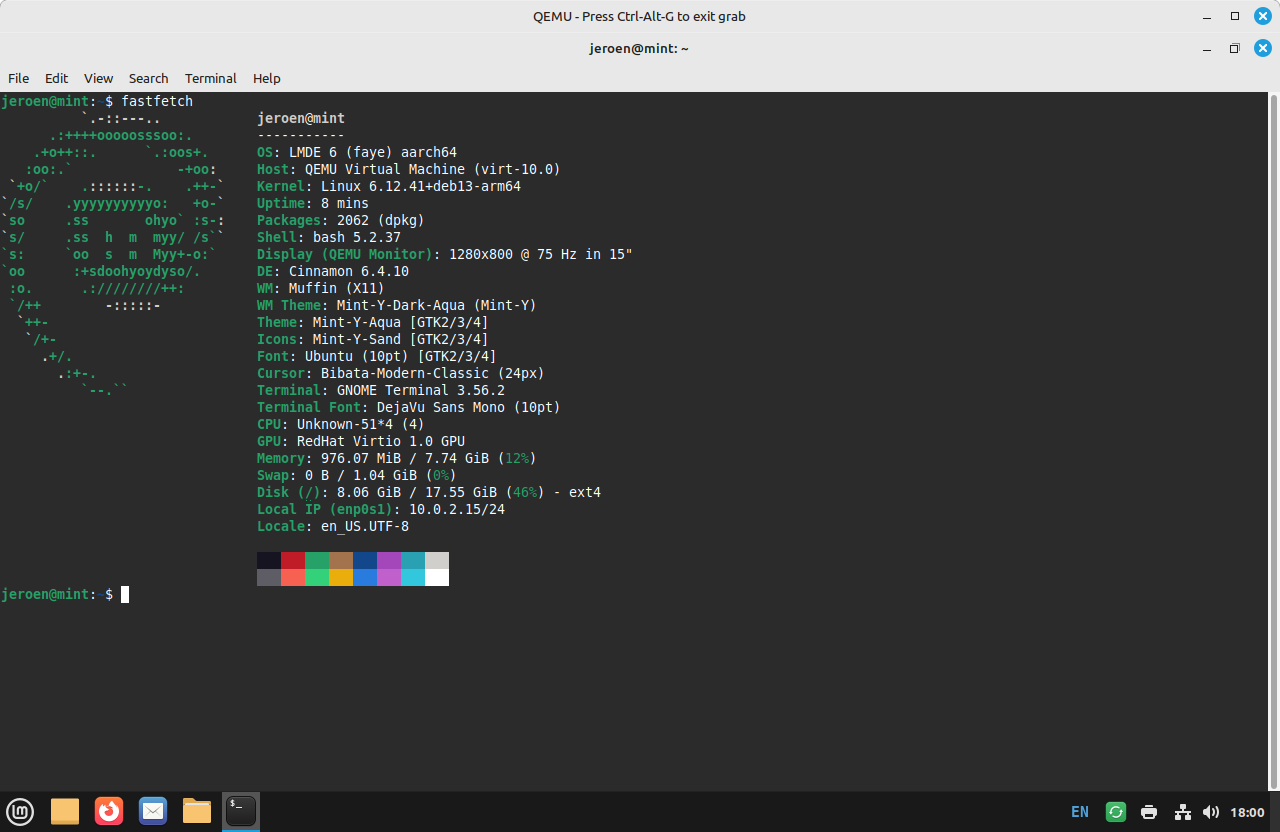Minimize the terminal window jeroen@mint
This screenshot has width=1280, height=832.
click(x=1207, y=48)
